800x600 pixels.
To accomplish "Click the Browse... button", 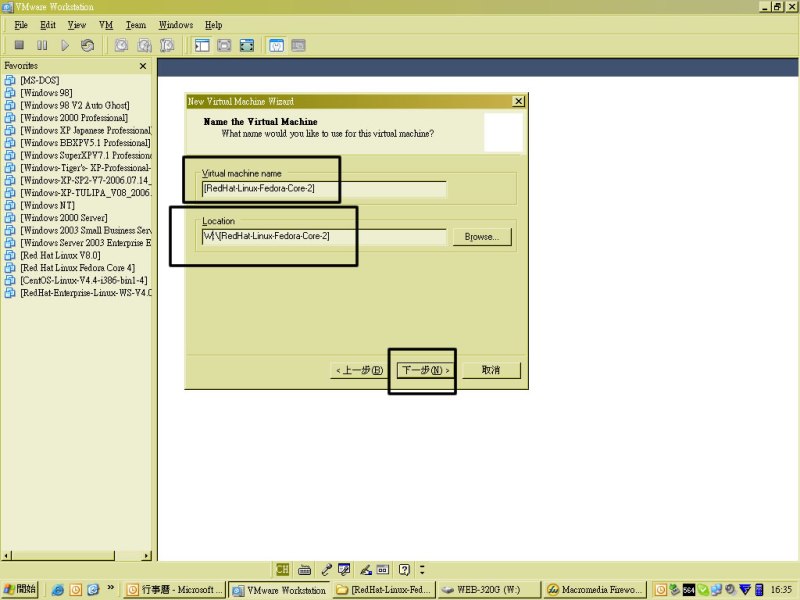I will (482, 237).
